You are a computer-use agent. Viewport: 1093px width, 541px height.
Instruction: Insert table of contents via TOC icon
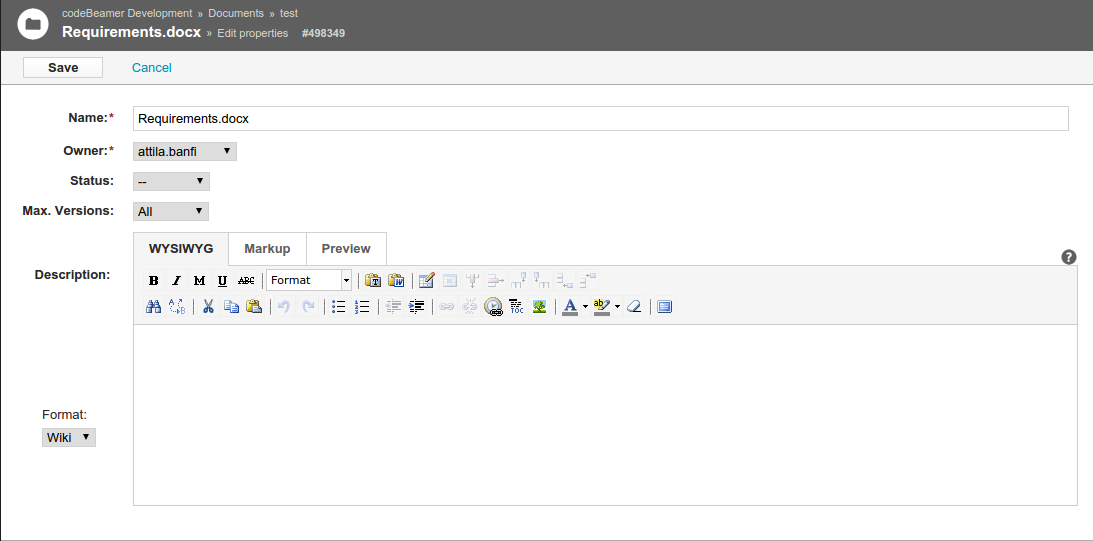[x=517, y=306]
